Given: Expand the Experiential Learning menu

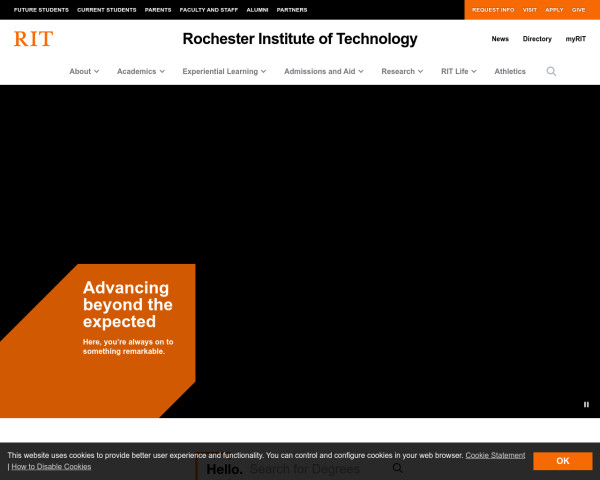Looking at the screenshot, I should [x=224, y=72].
